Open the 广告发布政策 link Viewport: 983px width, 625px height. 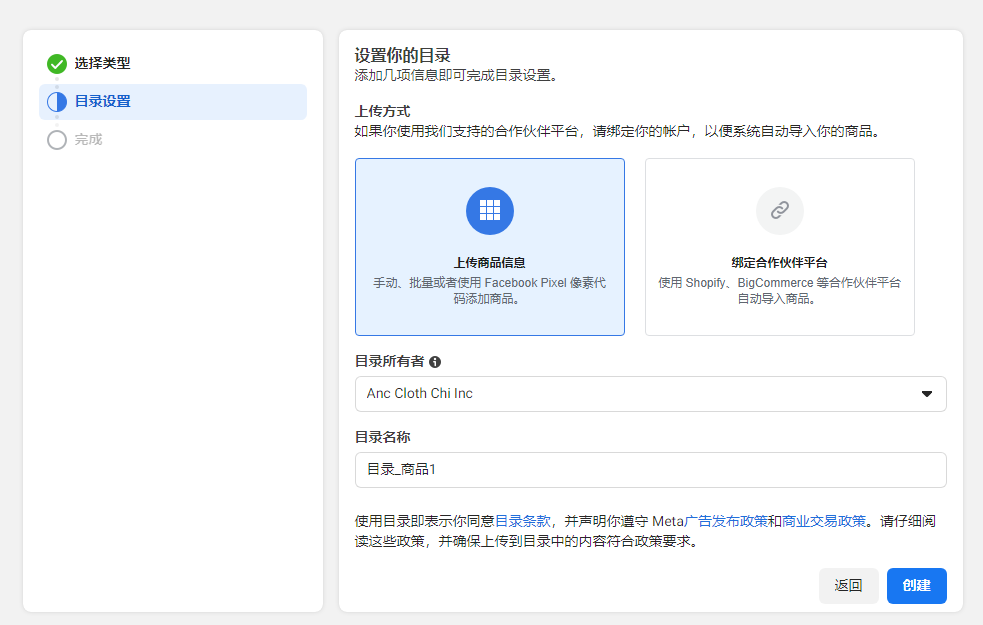[726, 521]
